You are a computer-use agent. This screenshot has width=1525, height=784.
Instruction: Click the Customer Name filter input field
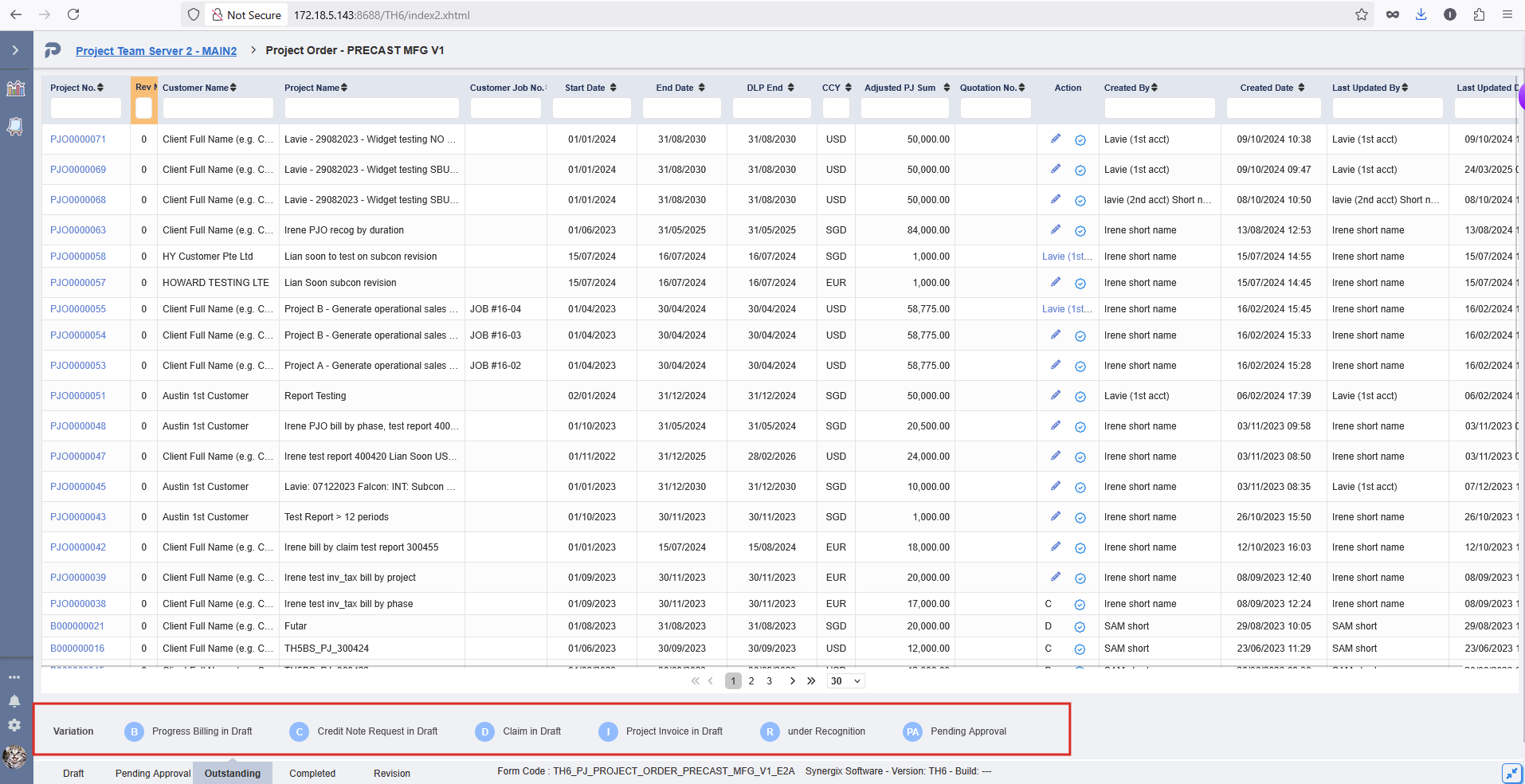pyautogui.click(x=218, y=108)
